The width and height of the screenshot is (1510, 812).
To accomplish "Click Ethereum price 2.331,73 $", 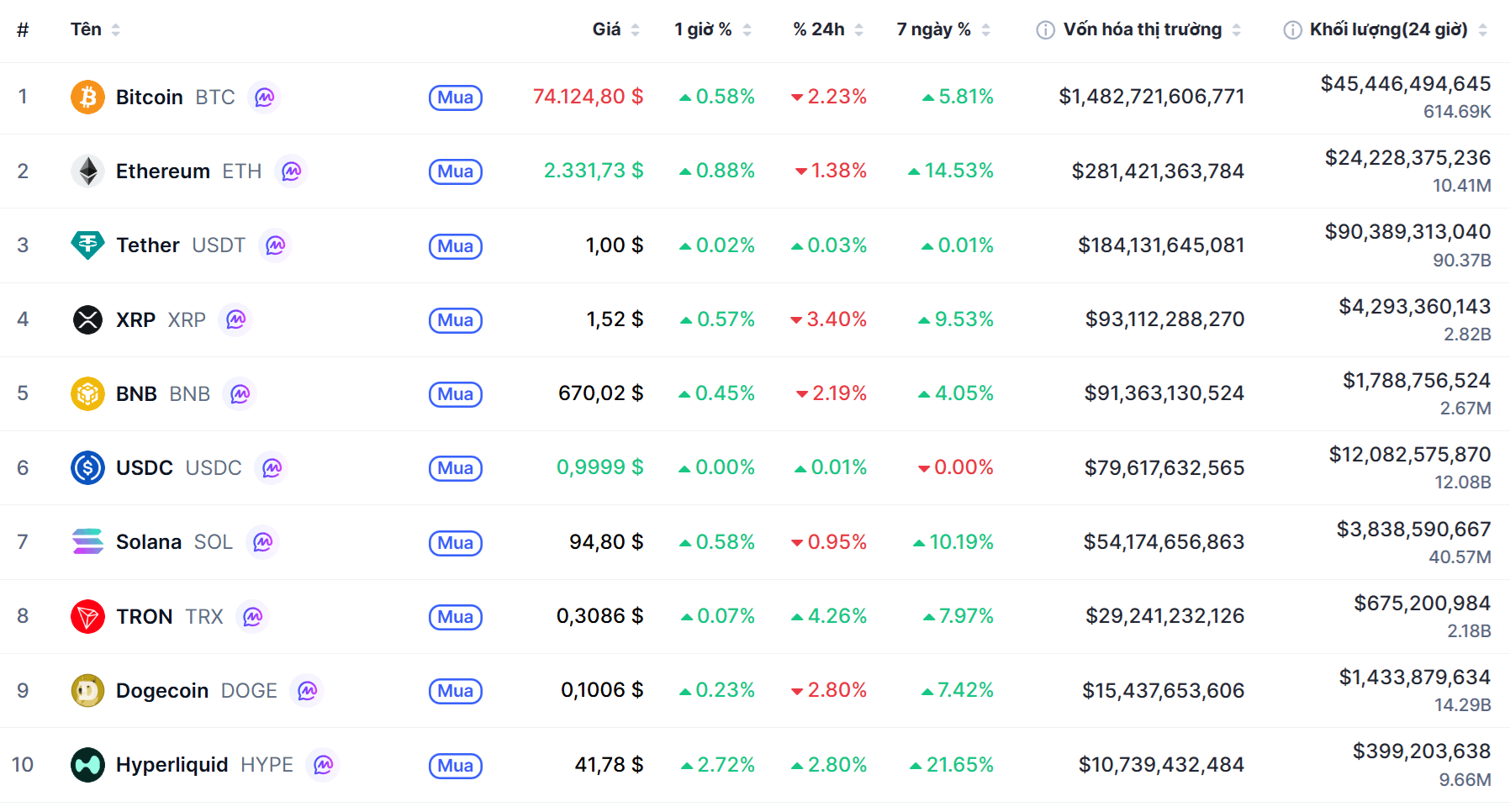I will 594,171.
